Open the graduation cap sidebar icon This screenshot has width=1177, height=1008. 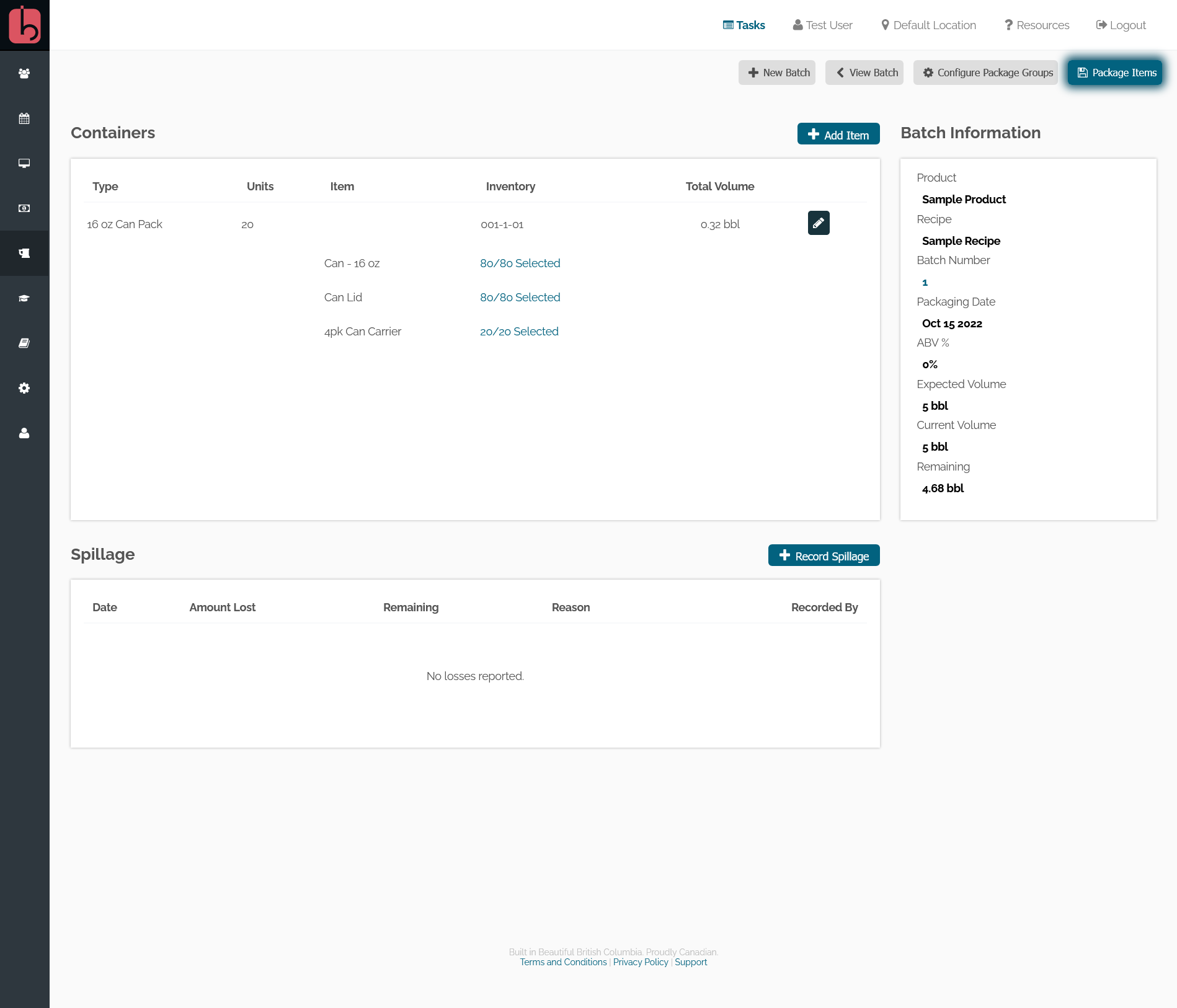click(24, 298)
